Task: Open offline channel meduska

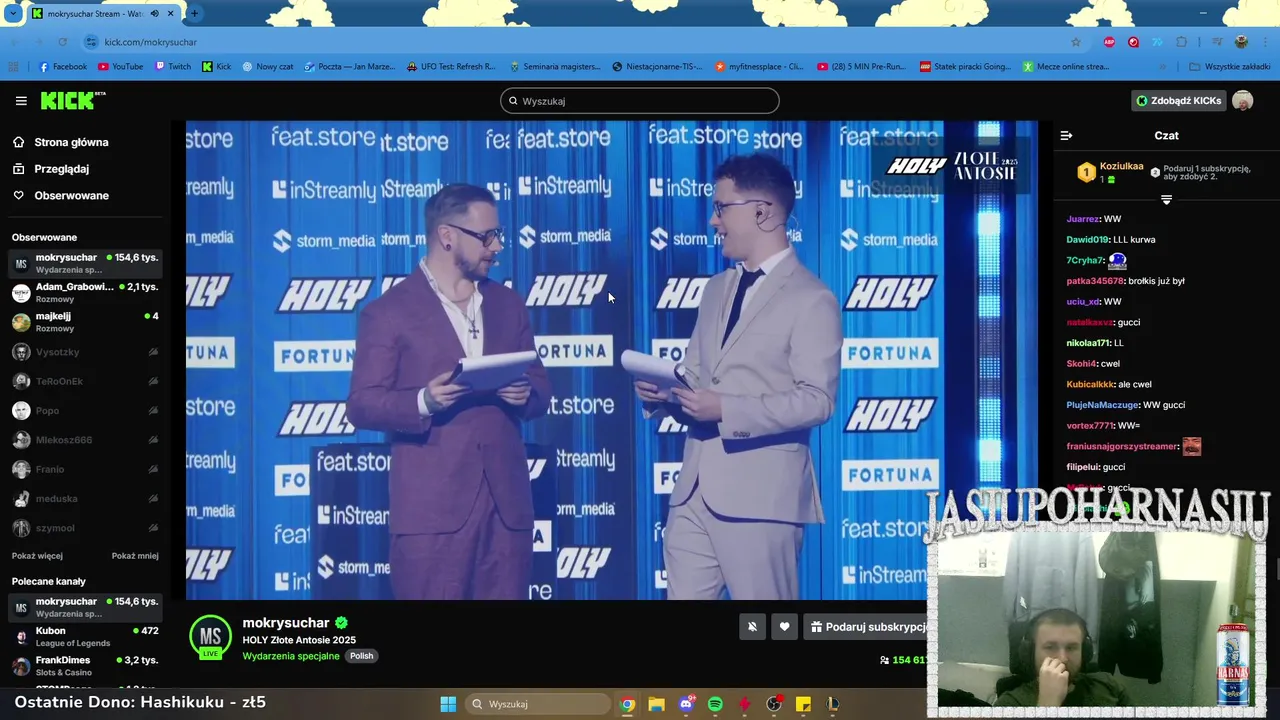Action: (85, 499)
